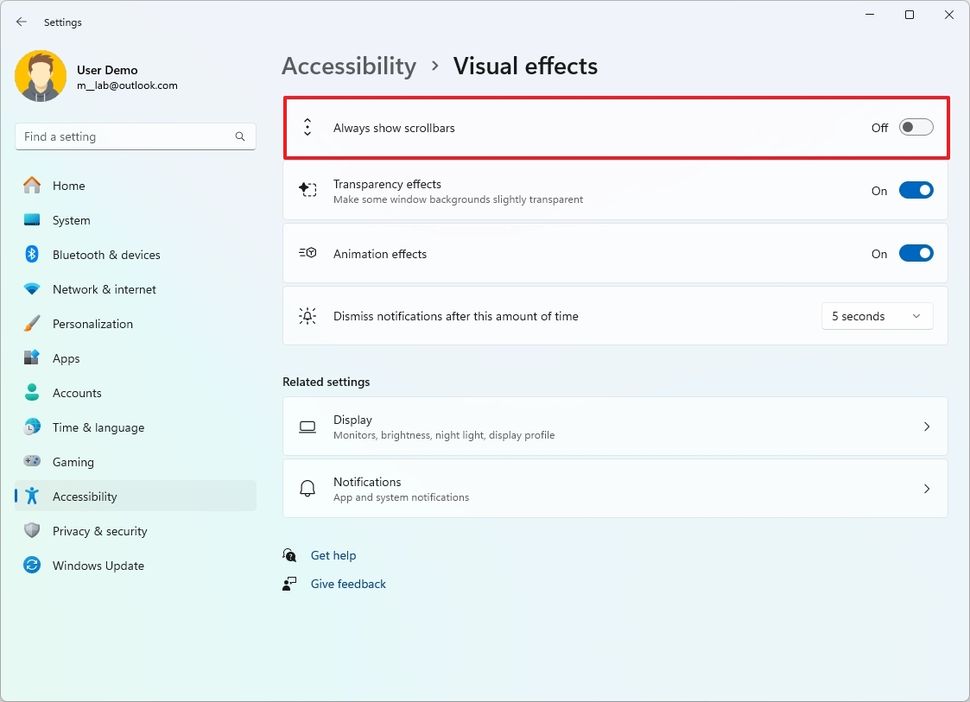
Task: Disable Transparency effects
Action: point(916,189)
